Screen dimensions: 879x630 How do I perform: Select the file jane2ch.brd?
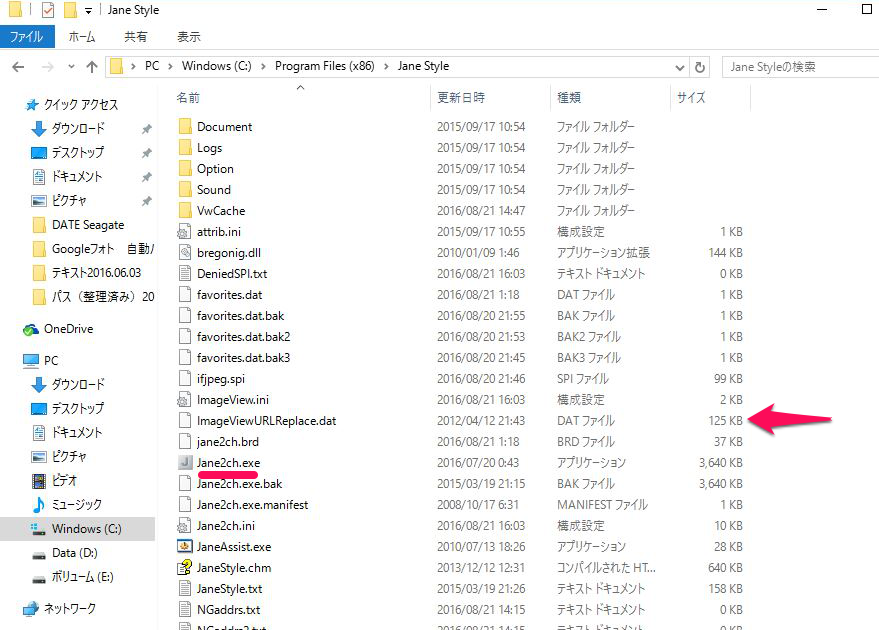(228, 442)
